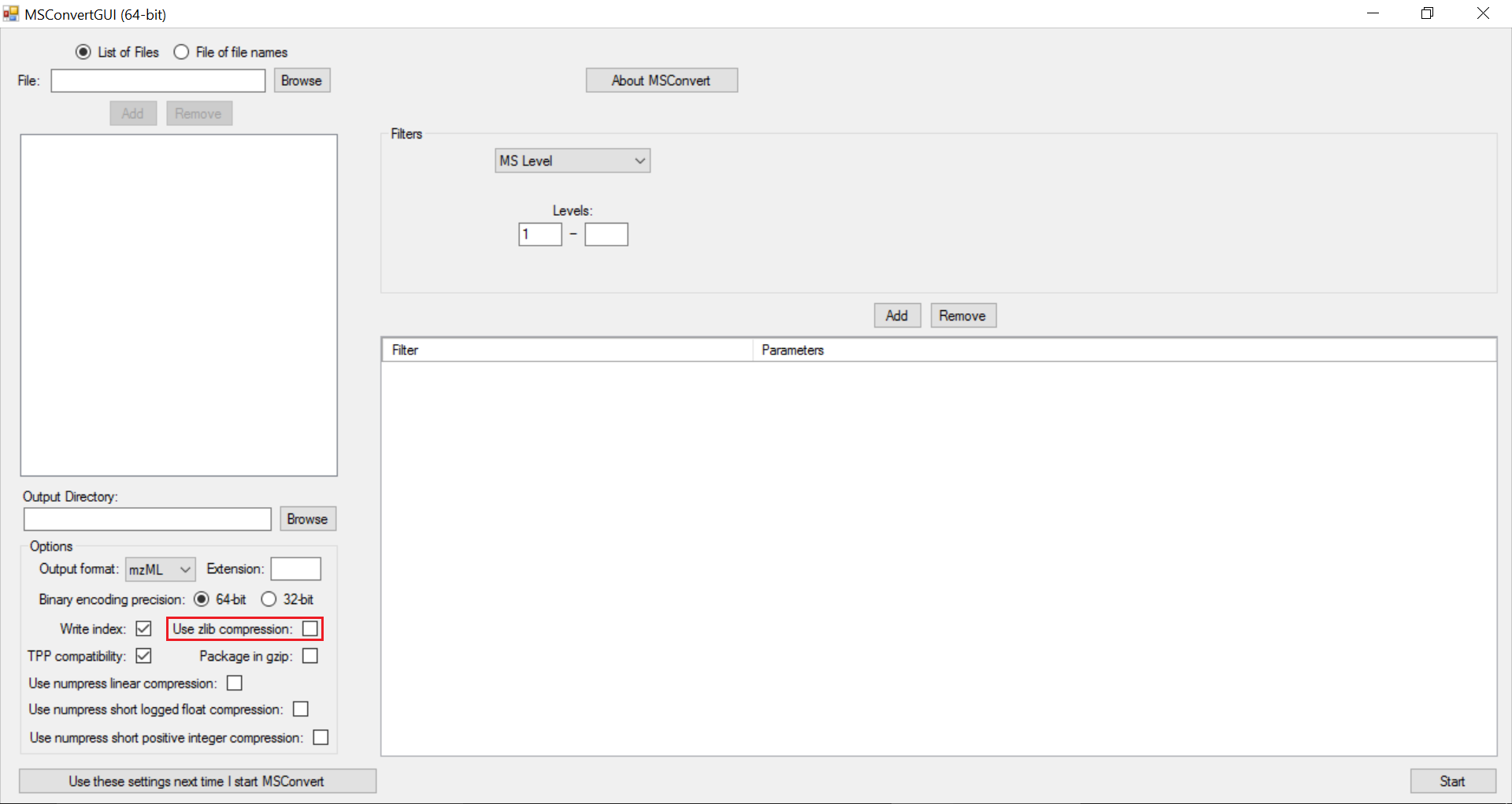Click the Filter column header
The width and height of the screenshot is (1512, 804).
coord(567,350)
